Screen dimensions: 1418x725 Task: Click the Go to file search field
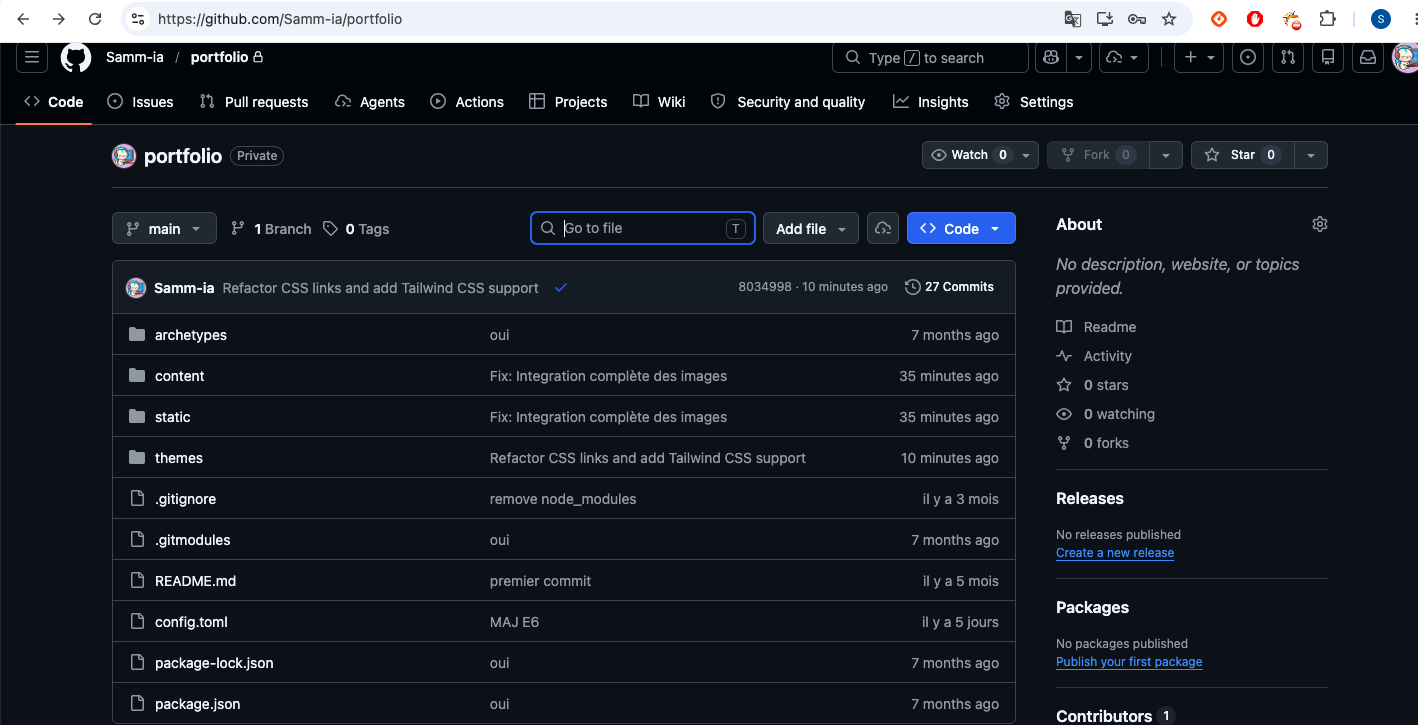point(643,228)
